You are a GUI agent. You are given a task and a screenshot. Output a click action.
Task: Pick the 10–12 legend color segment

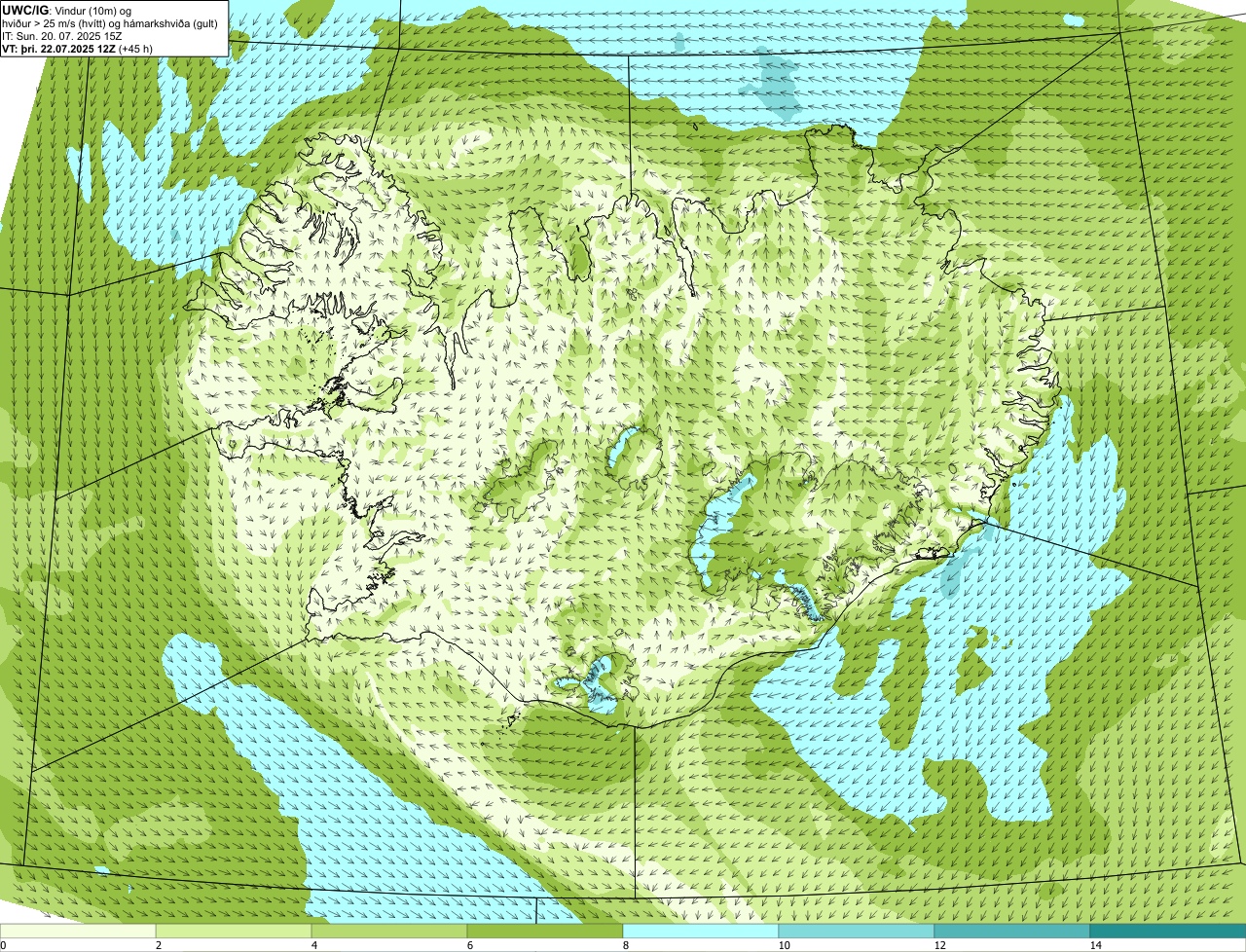pos(857,931)
